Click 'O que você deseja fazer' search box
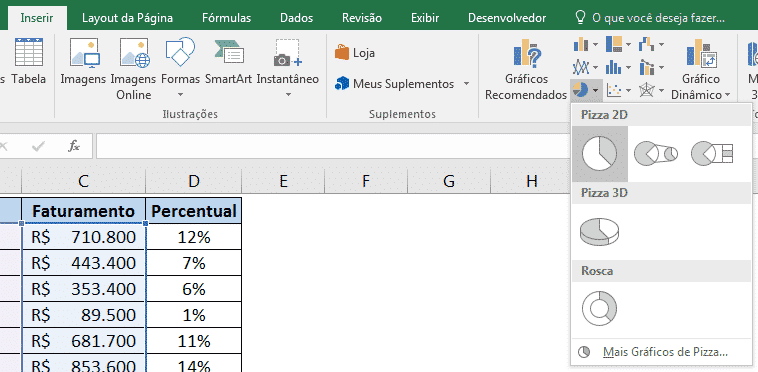 [x=658, y=18]
